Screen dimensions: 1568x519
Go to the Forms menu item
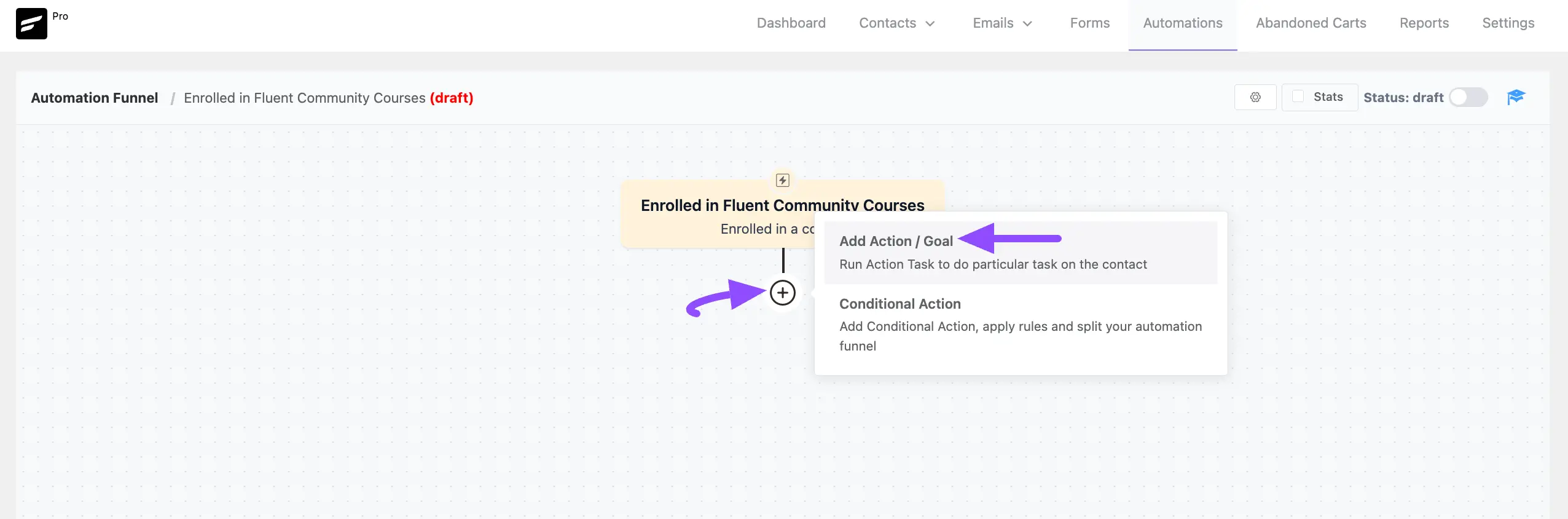[x=1089, y=23]
